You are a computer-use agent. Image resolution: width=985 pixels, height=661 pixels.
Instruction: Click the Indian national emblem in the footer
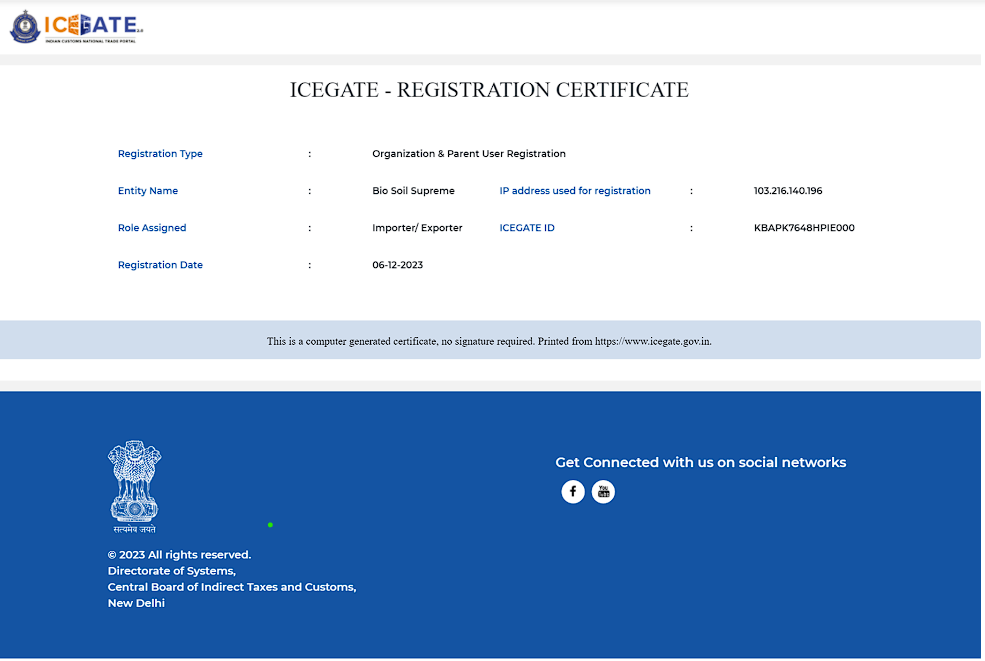tap(134, 487)
